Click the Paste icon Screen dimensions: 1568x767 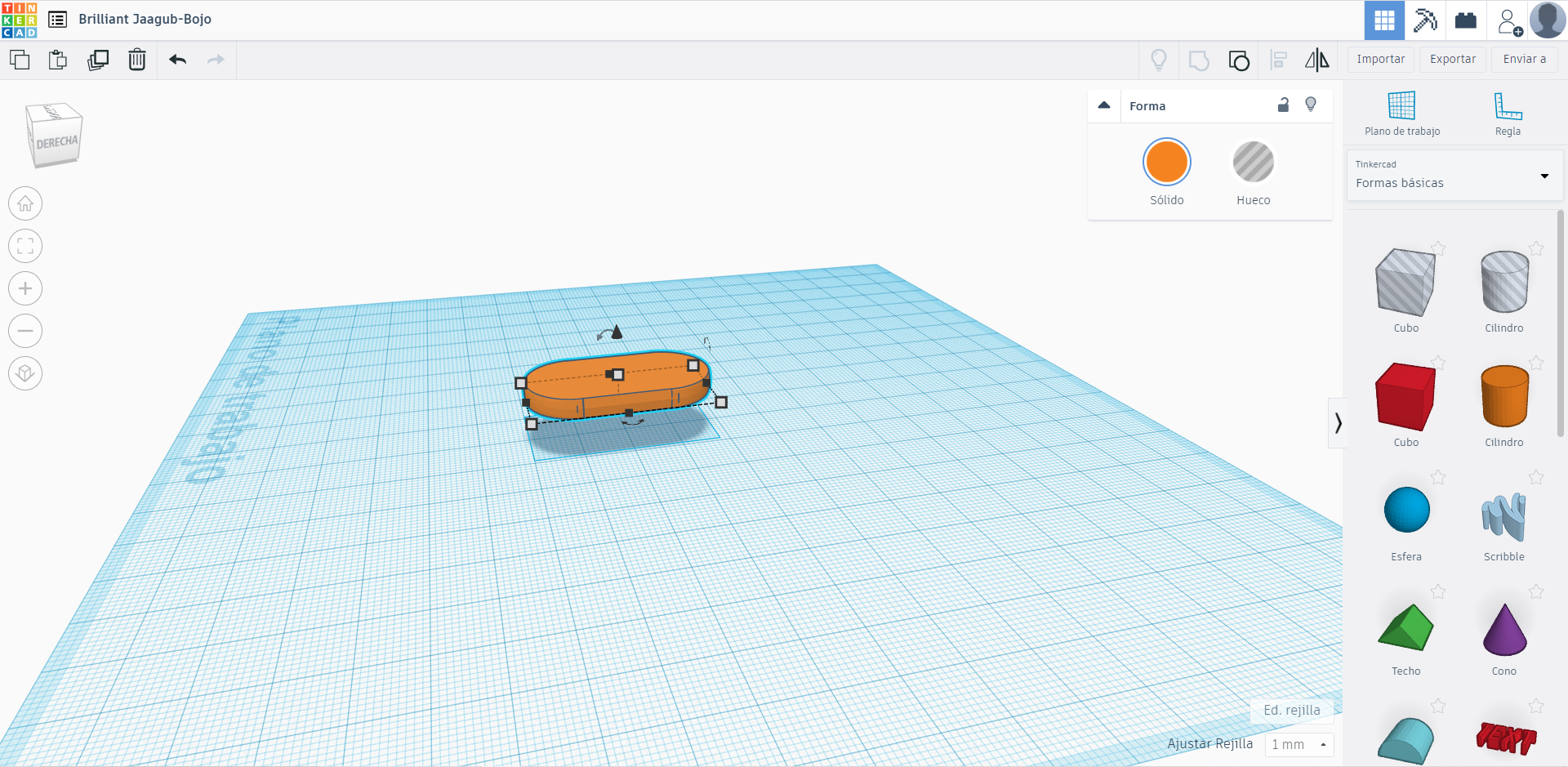58,60
